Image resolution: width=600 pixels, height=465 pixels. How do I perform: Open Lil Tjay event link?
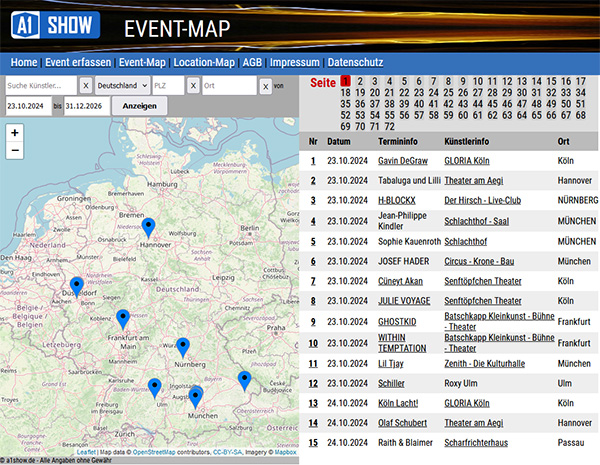pyautogui.click(x=390, y=364)
